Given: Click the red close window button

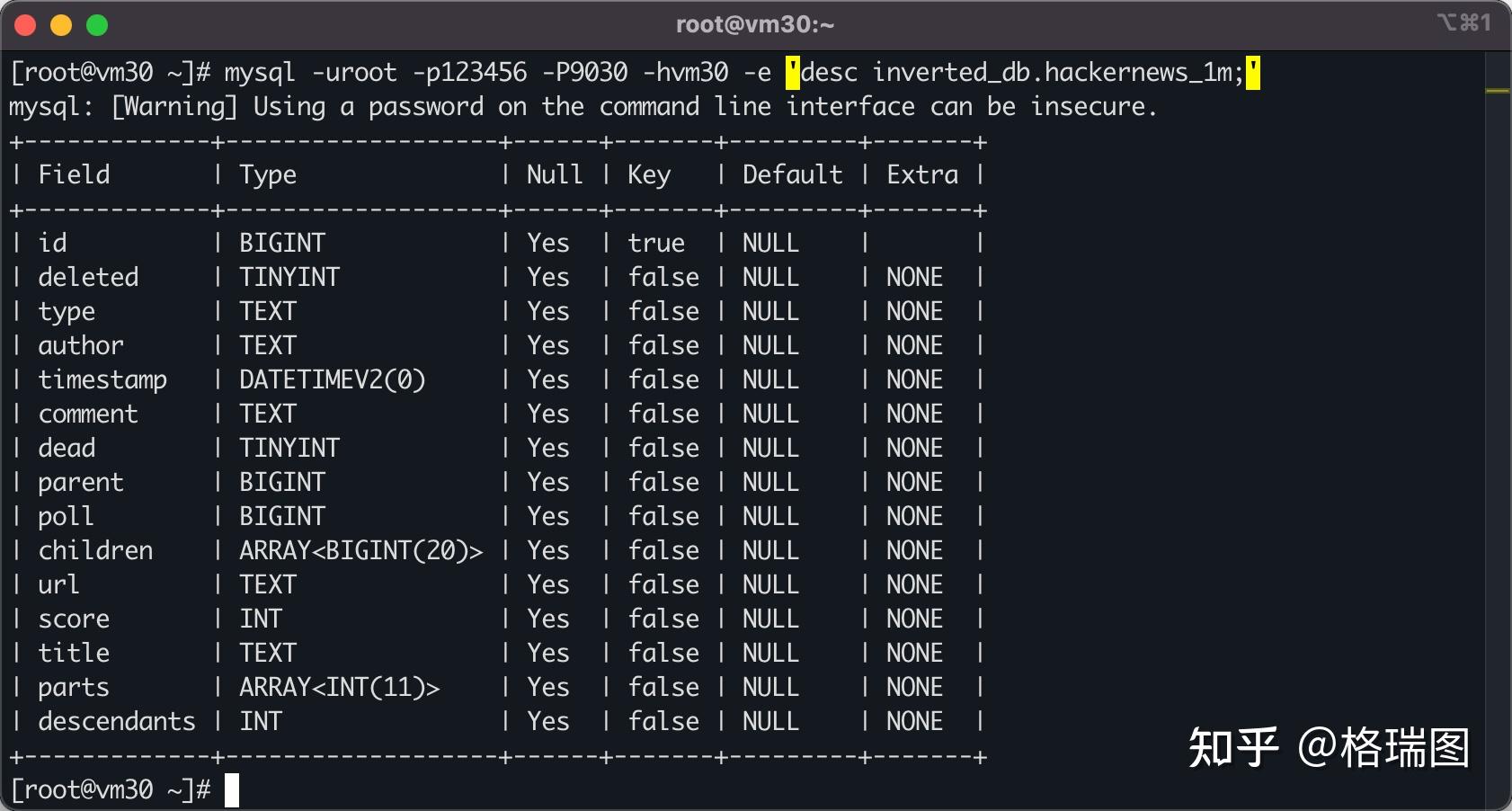Looking at the screenshot, I should click(25, 25).
